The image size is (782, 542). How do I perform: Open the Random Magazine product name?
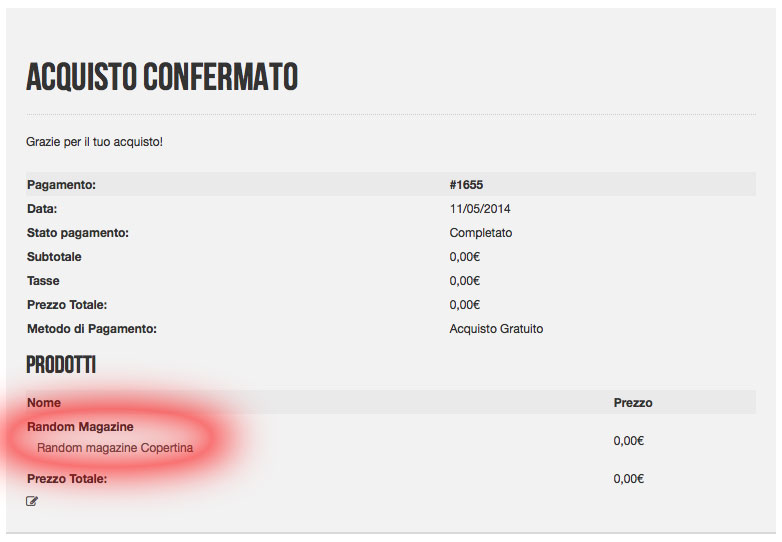point(80,427)
